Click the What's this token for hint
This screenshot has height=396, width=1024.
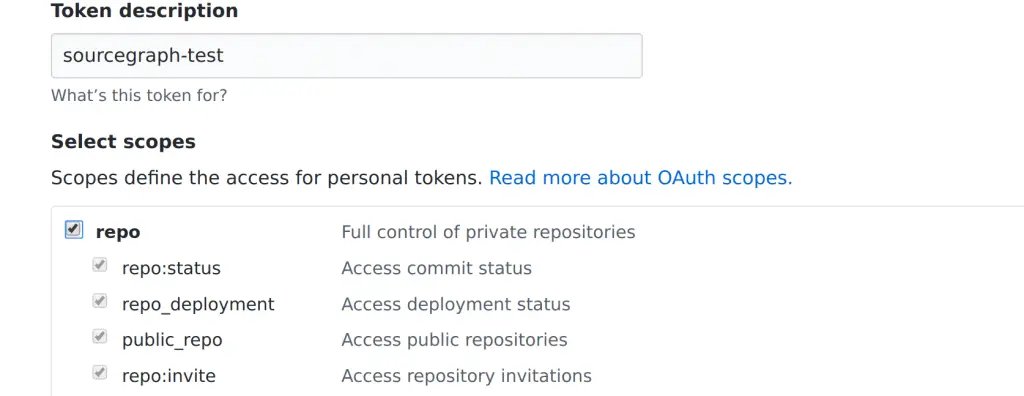coord(139,96)
